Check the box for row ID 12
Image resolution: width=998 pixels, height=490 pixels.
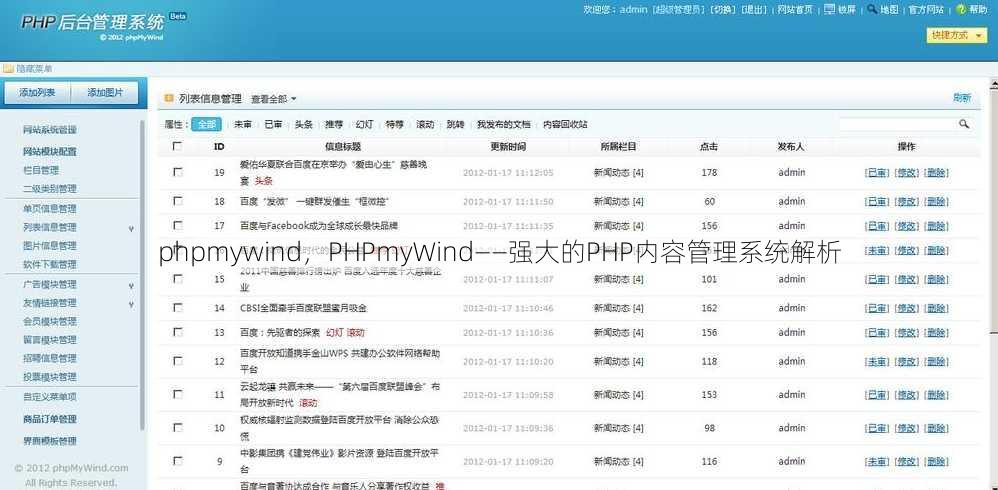click(178, 361)
